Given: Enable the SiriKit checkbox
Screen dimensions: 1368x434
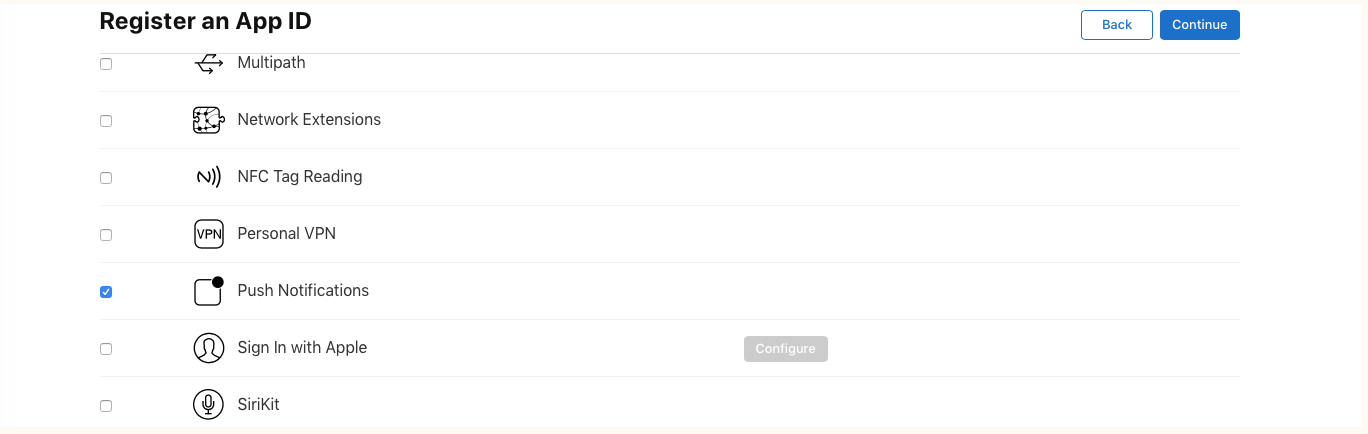Looking at the screenshot, I should click(x=106, y=406).
